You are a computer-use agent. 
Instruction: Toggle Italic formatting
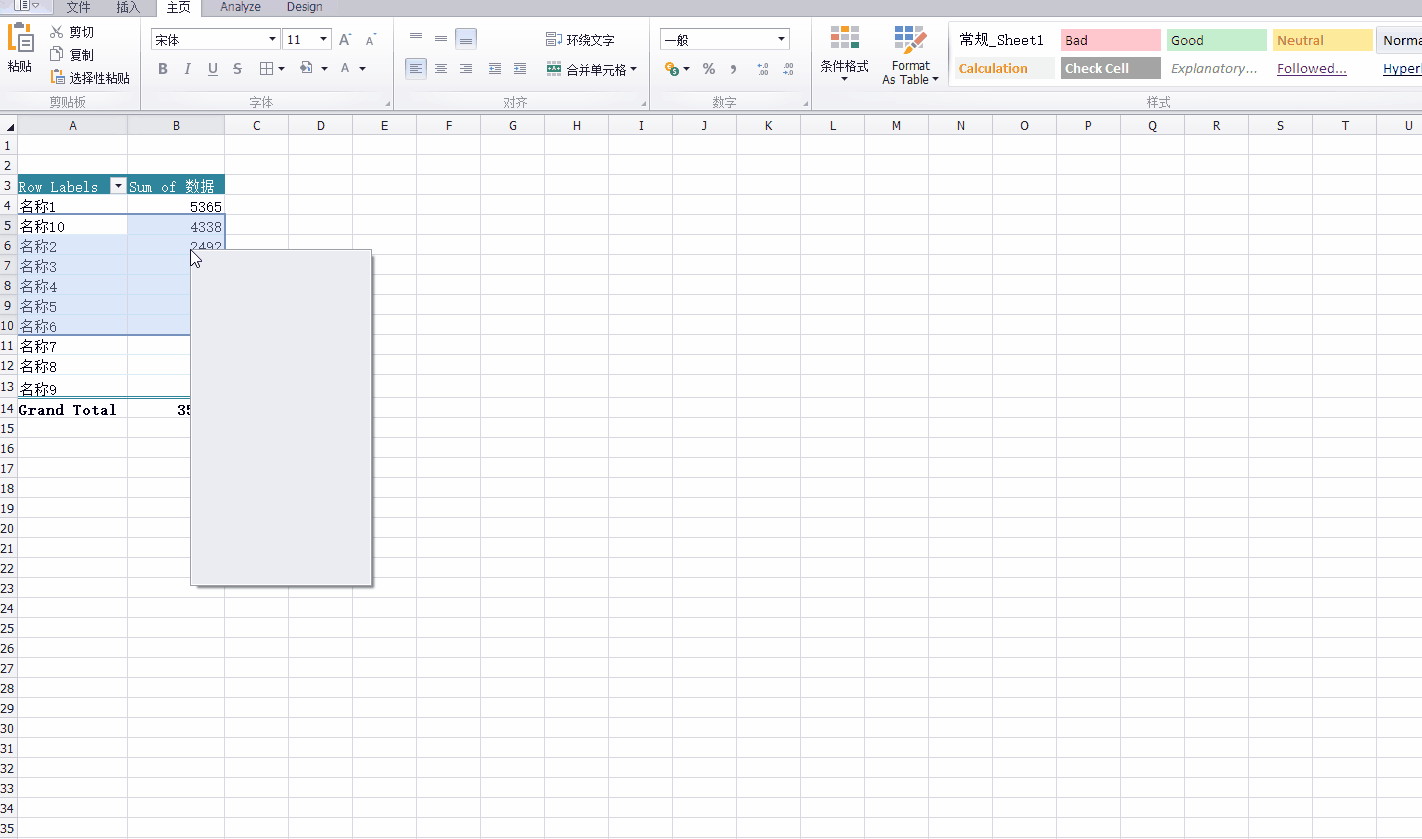coord(187,69)
